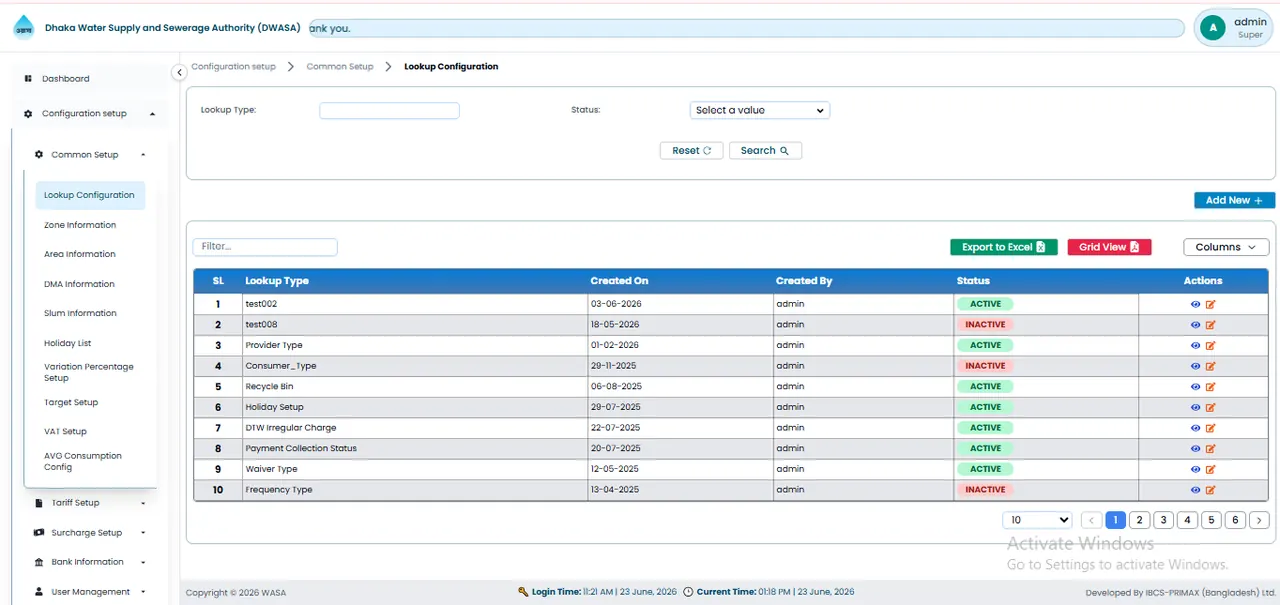The image size is (1280, 605).
Task: Expand the Surcharge Setup menu
Action: point(90,533)
